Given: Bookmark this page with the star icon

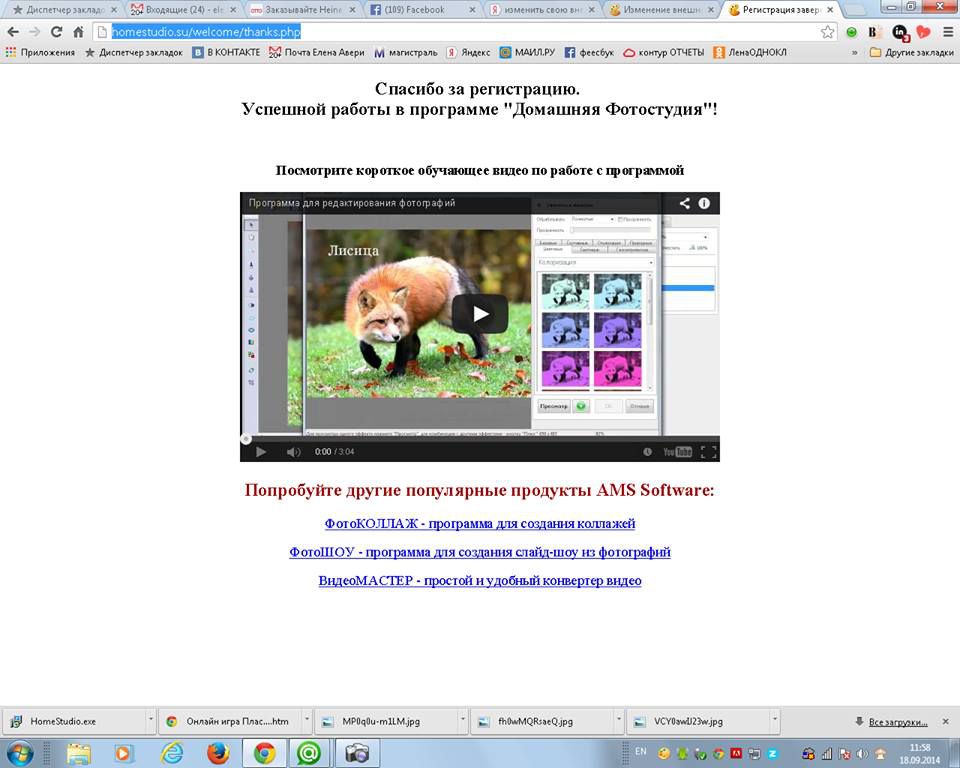Looking at the screenshot, I should 828,32.
